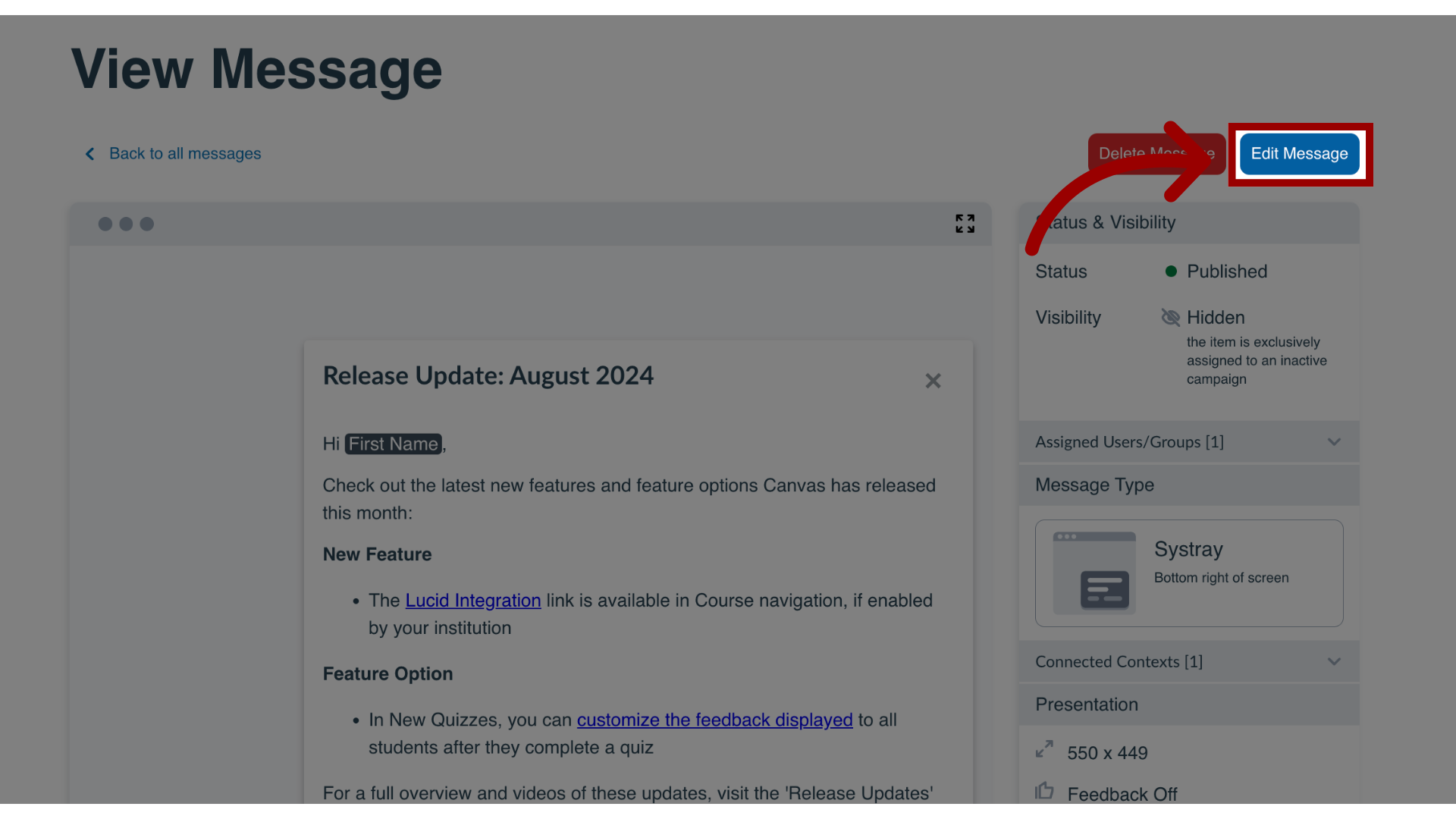Image resolution: width=1456 pixels, height=819 pixels.
Task: Click the Back to all messages link
Action: [x=185, y=154]
